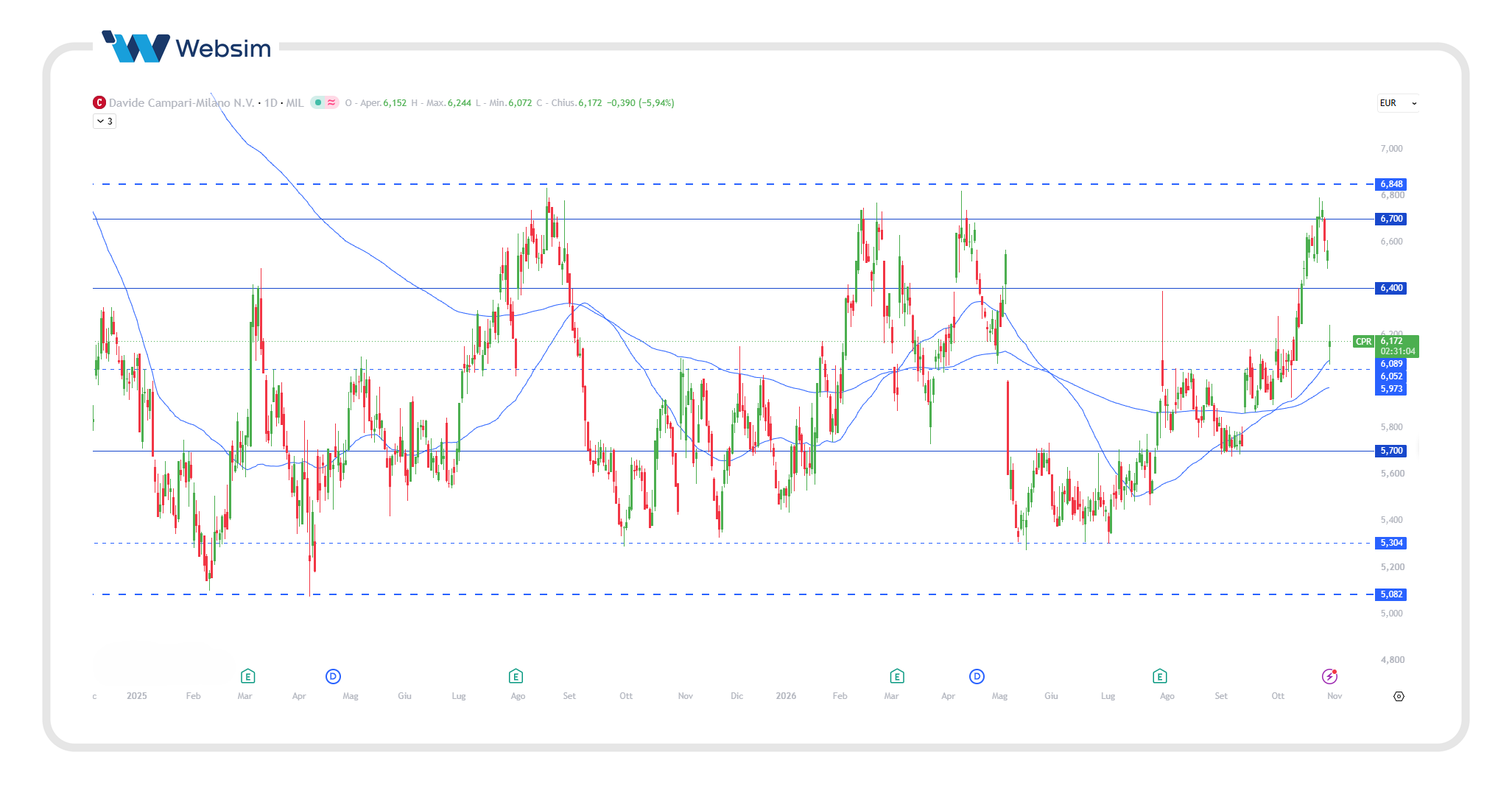Select the 5,304 dashed line price label
1512x794 pixels.
point(1390,543)
